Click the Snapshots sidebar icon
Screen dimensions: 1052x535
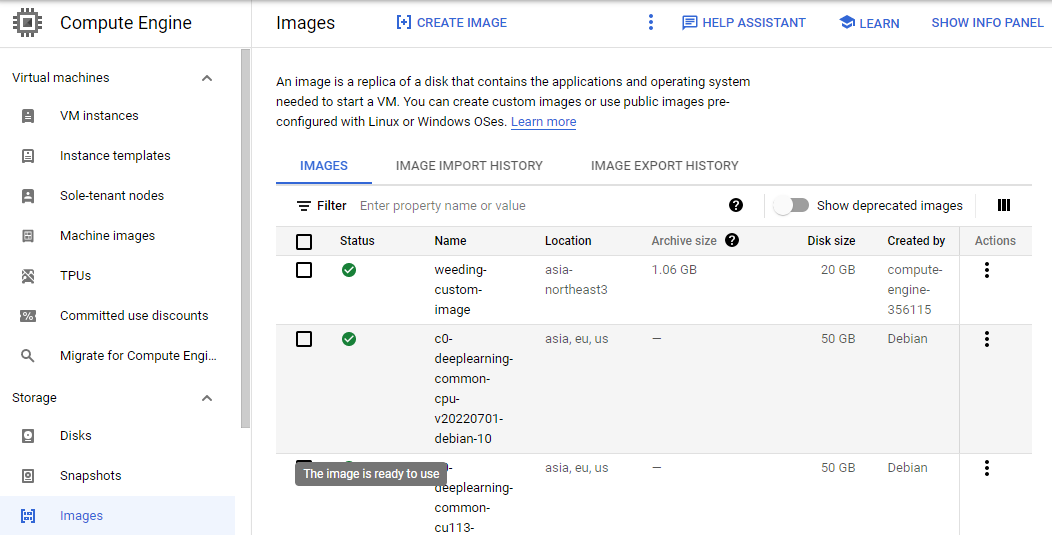pyautogui.click(x=28, y=476)
